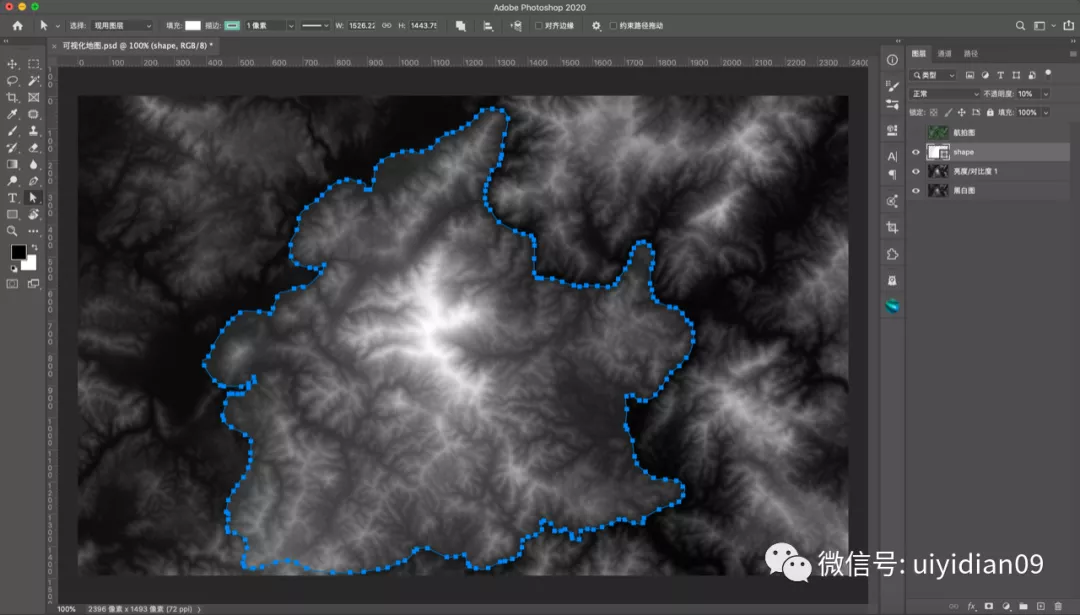Create a new layer from panel footer

point(1041,606)
